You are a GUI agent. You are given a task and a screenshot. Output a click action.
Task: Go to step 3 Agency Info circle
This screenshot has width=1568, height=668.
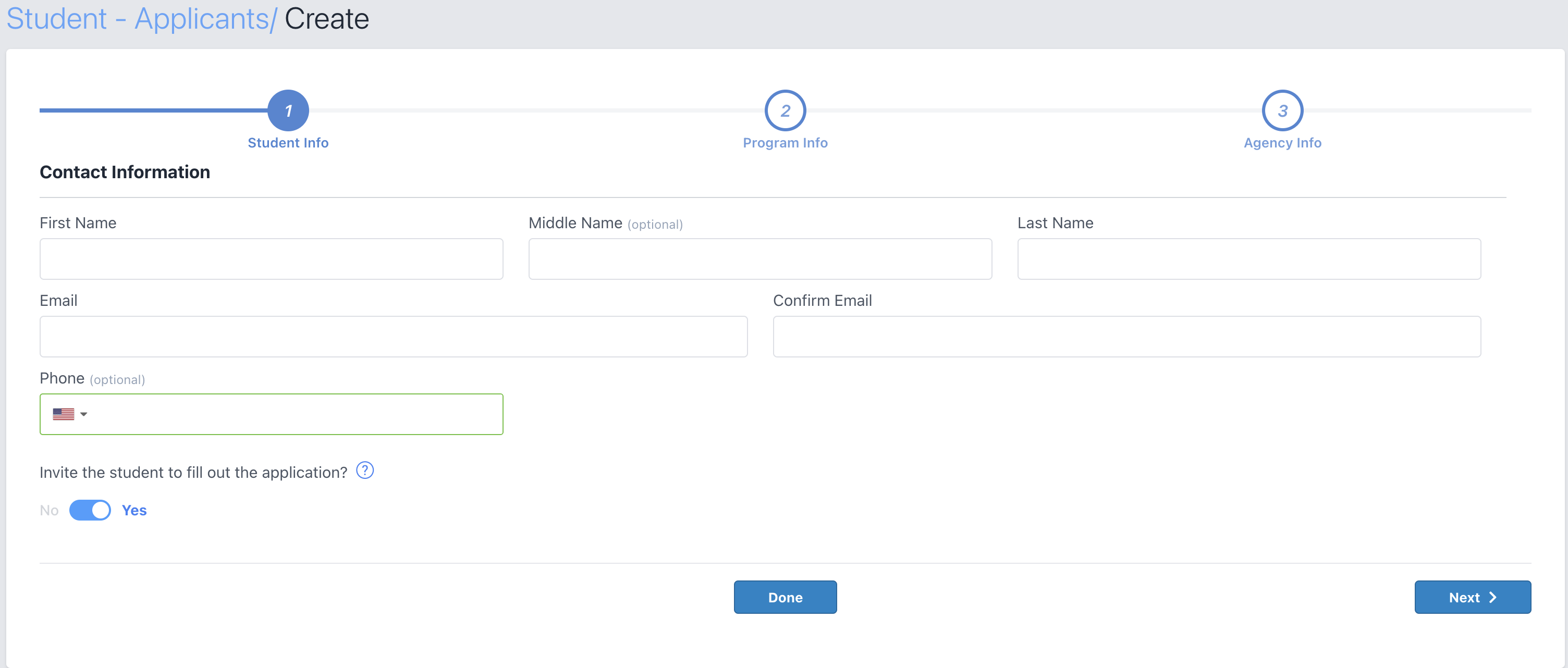point(1282,110)
